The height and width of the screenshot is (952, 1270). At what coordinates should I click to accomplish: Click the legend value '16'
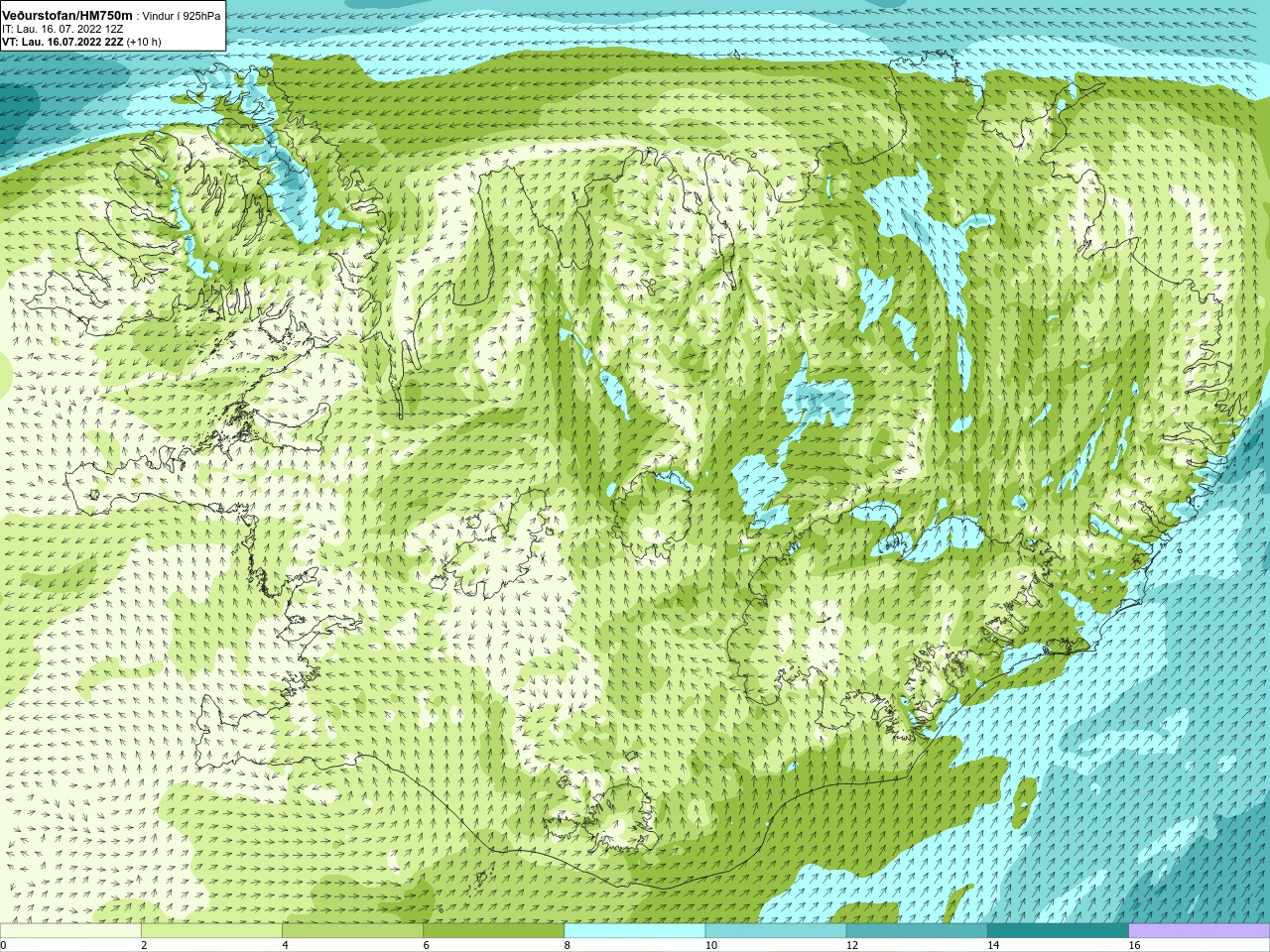[x=1134, y=946]
